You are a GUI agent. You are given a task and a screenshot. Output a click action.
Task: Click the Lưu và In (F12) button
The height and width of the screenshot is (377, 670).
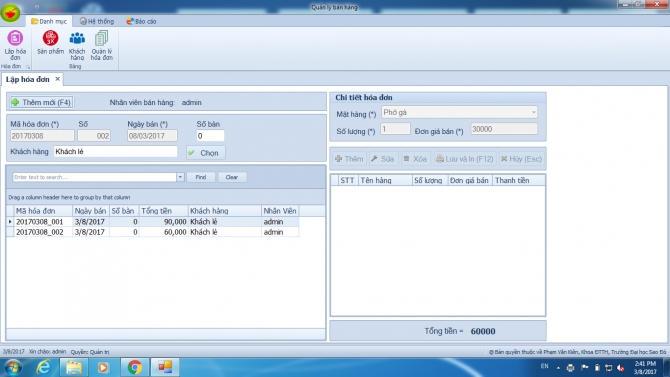[x=465, y=159]
